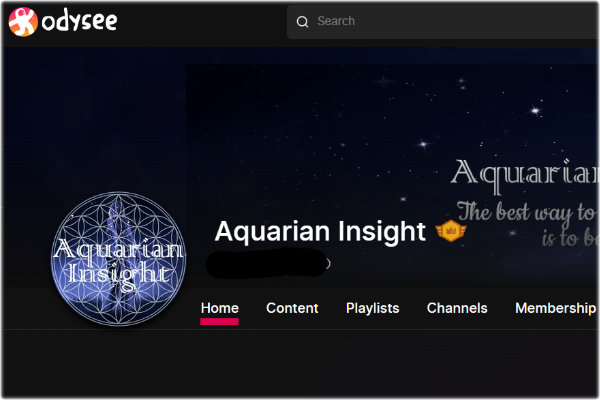Click the magnifier search icon
The width and height of the screenshot is (600, 400).
pos(302,22)
